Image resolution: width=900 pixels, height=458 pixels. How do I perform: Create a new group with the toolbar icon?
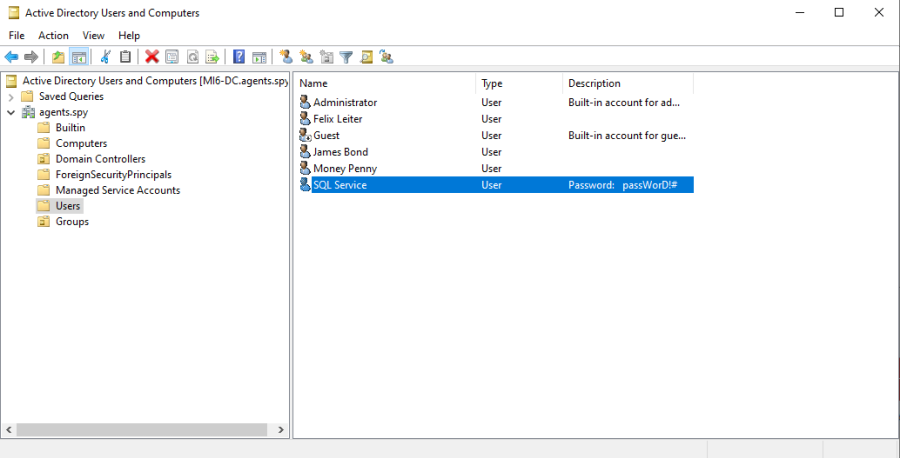tap(307, 57)
